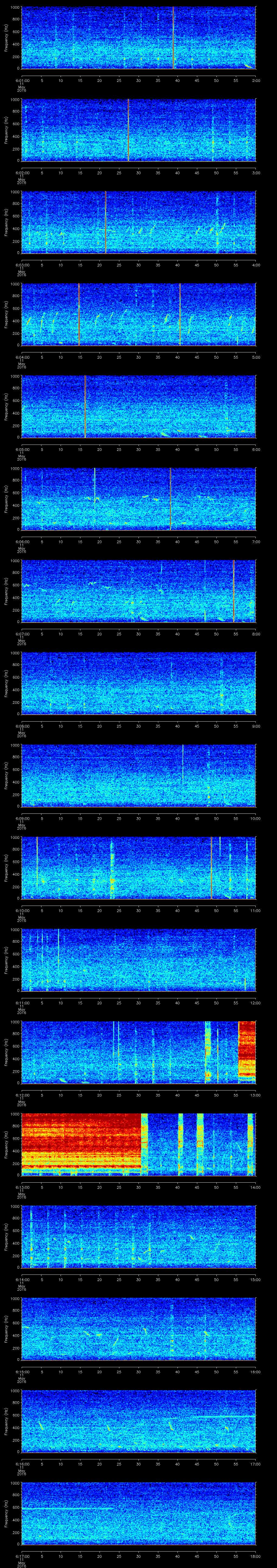Click the '6:05:00' start time label

(x=22, y=449)
